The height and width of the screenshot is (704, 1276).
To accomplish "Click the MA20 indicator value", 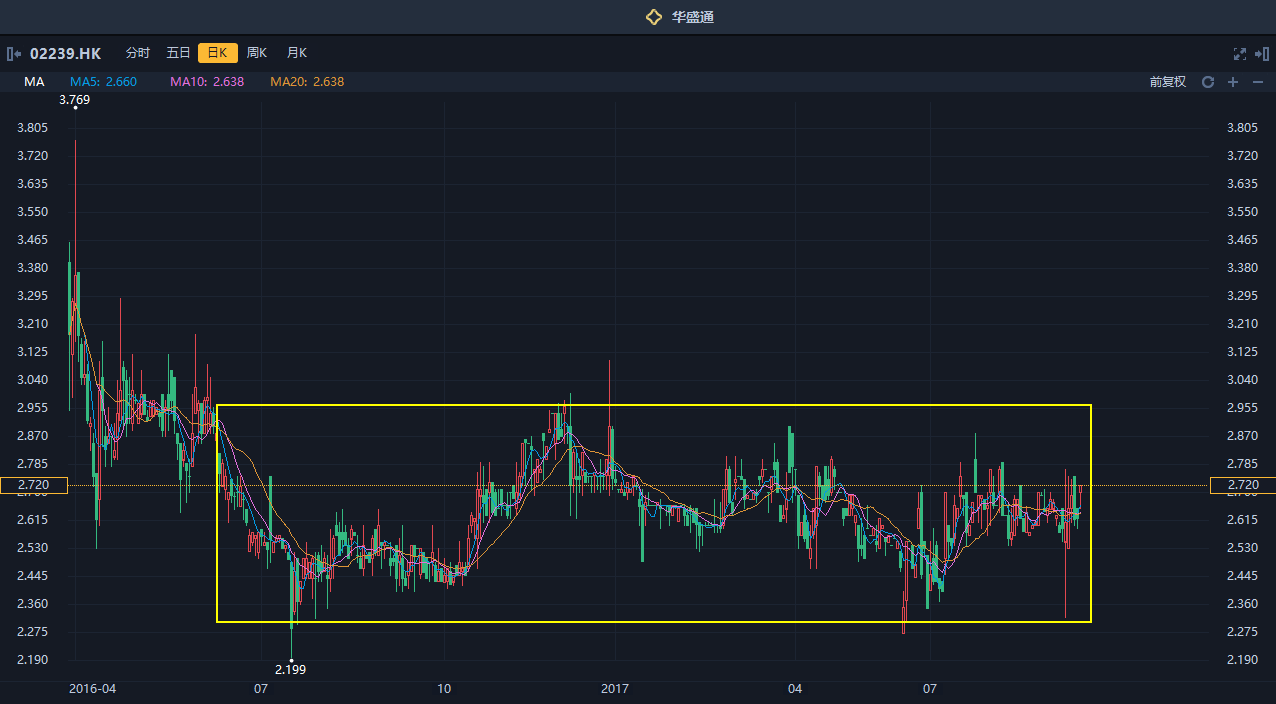I will 307,82.
